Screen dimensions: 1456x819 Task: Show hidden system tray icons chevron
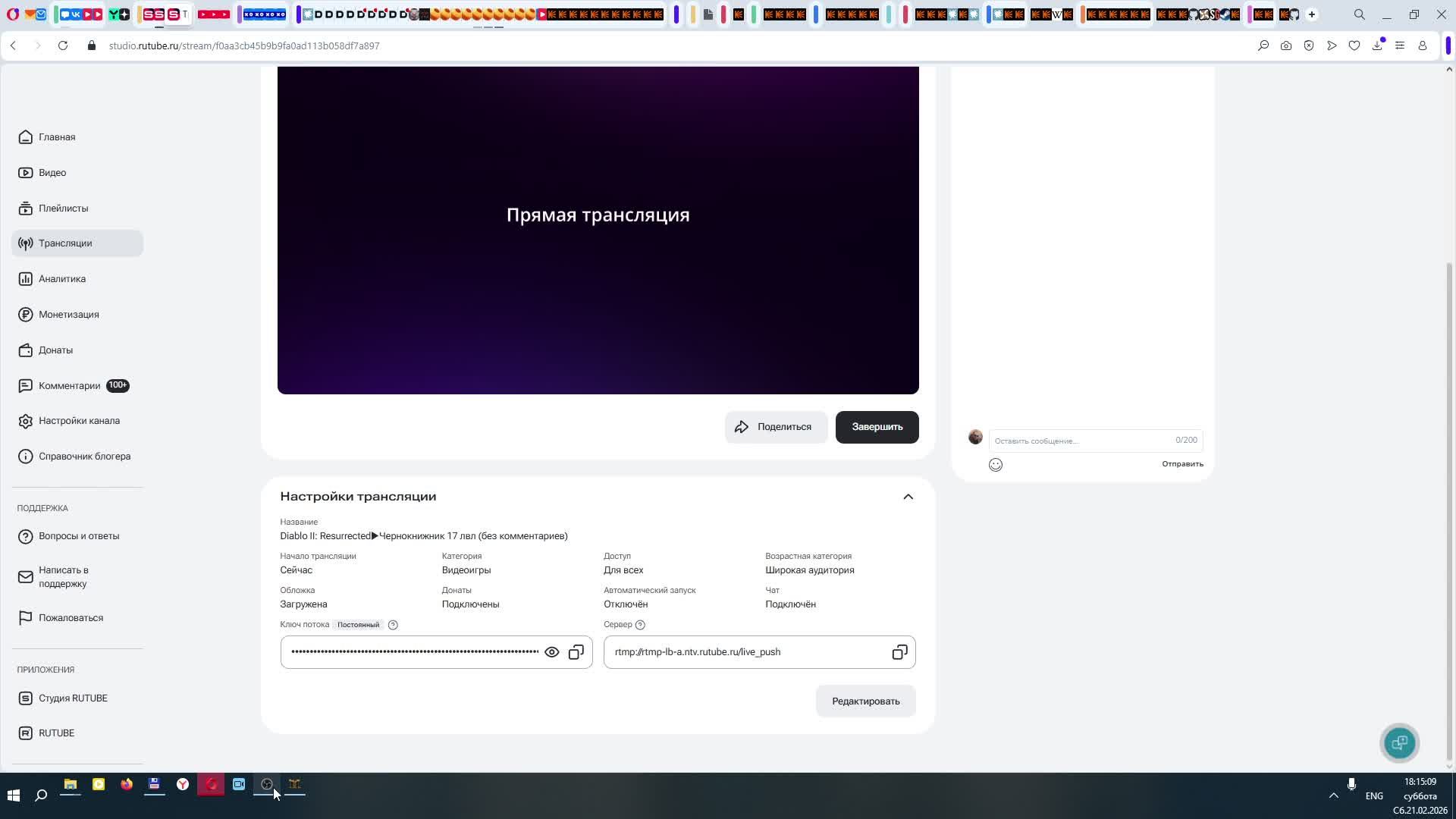pos(1333,795)
